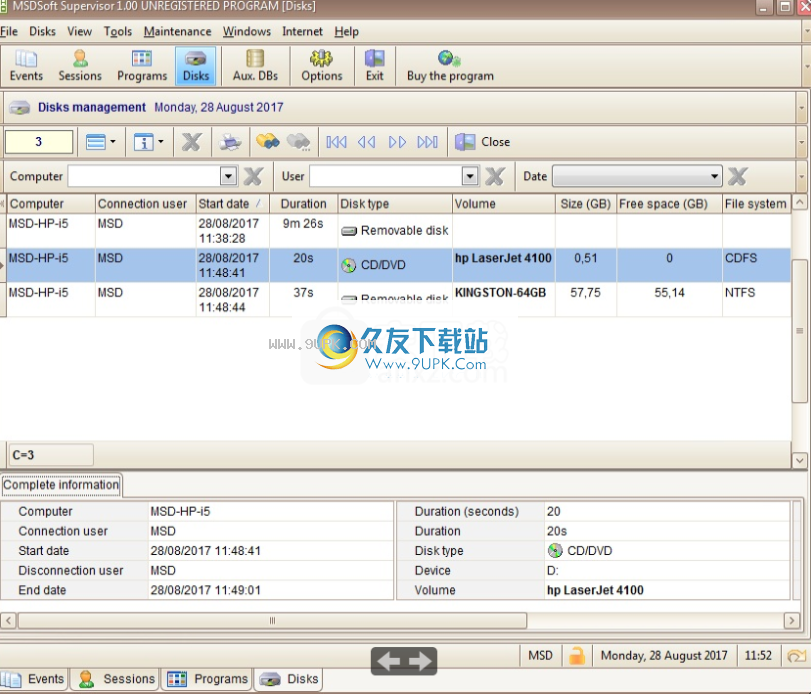Sort by Volume column header
Image resolution: width=811 pixels, height=694 pixels.
pyautogui.click(x=504, y=204)
